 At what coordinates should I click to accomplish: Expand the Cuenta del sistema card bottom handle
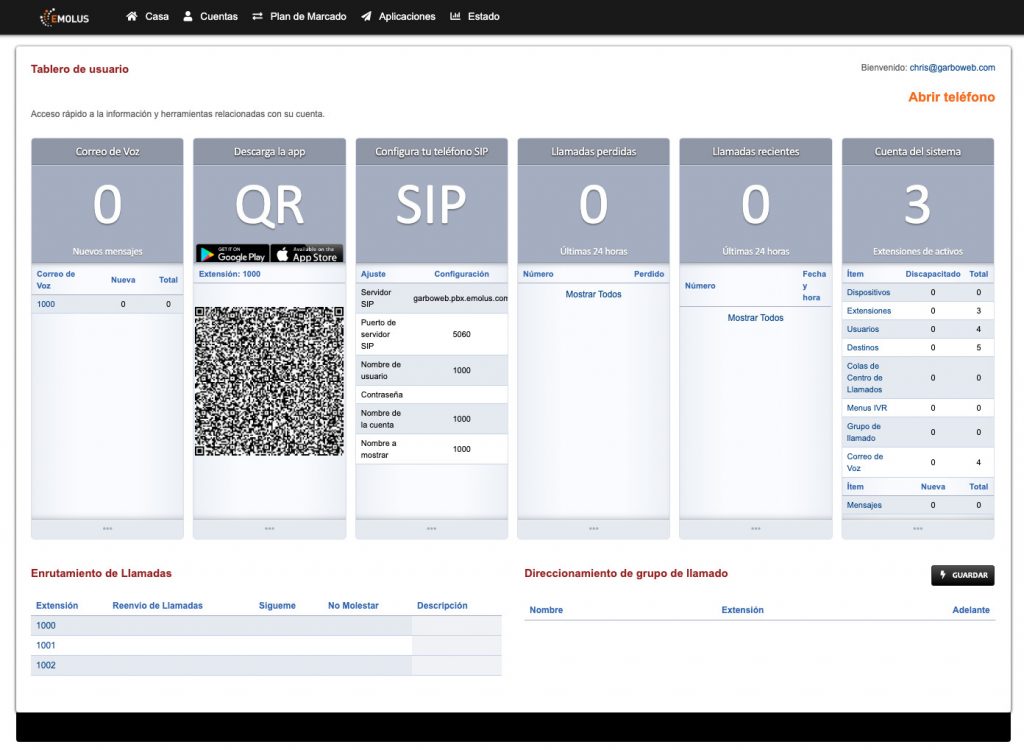(918, 529)
